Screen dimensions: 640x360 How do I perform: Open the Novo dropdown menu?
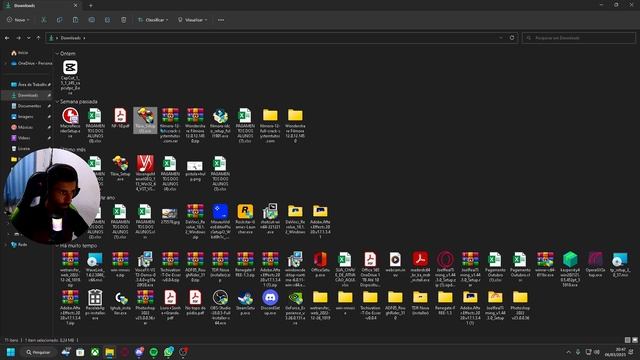[18, 20]
